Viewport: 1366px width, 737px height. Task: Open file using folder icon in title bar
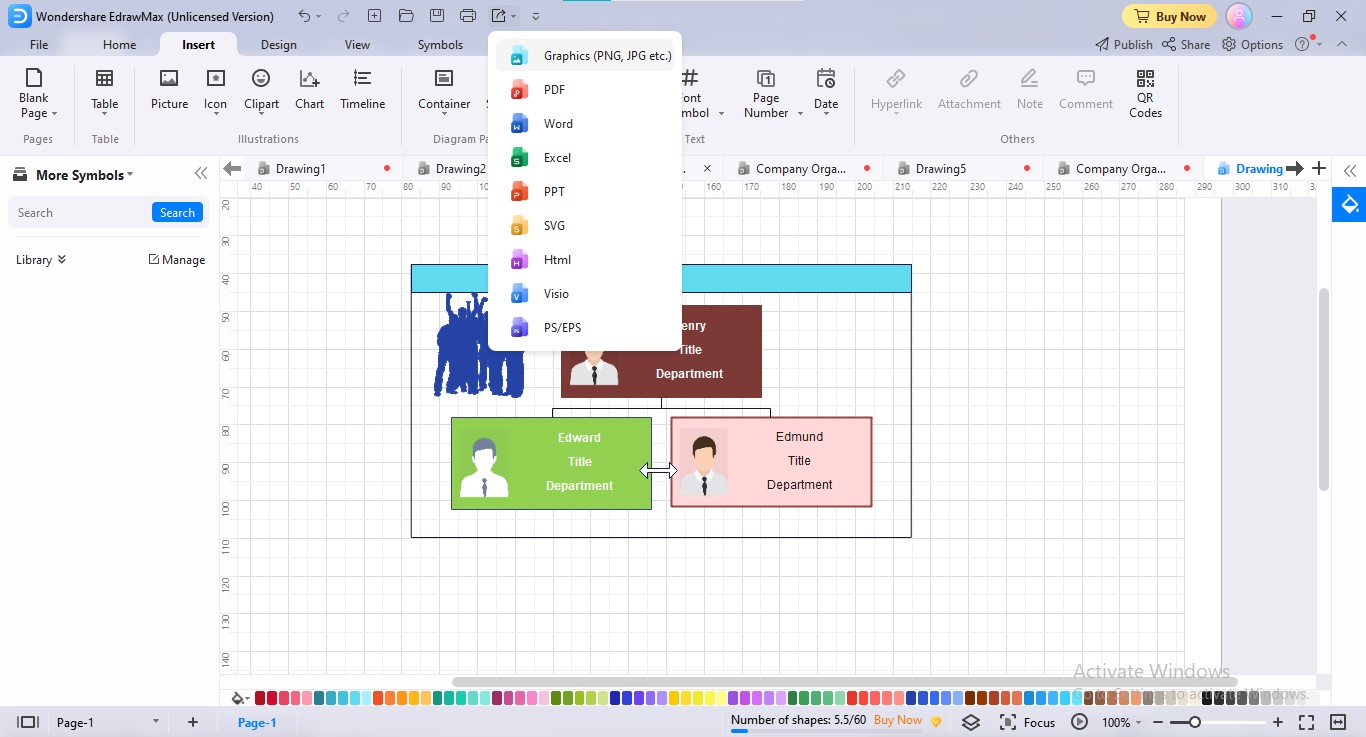(405, 16)
